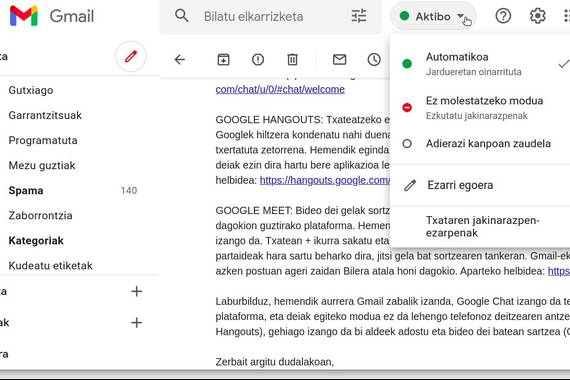Enable Ez molestatzeko modua
570x380 pixels.
pyautogui.click(x=480, y=108)
